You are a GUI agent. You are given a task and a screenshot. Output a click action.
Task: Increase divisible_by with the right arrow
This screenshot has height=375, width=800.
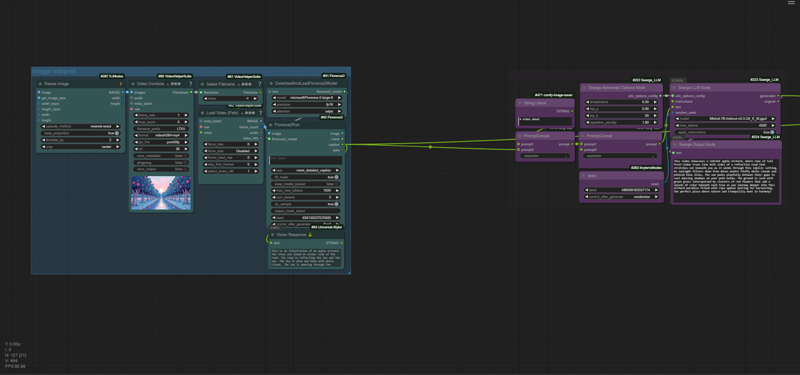[118, 139]
